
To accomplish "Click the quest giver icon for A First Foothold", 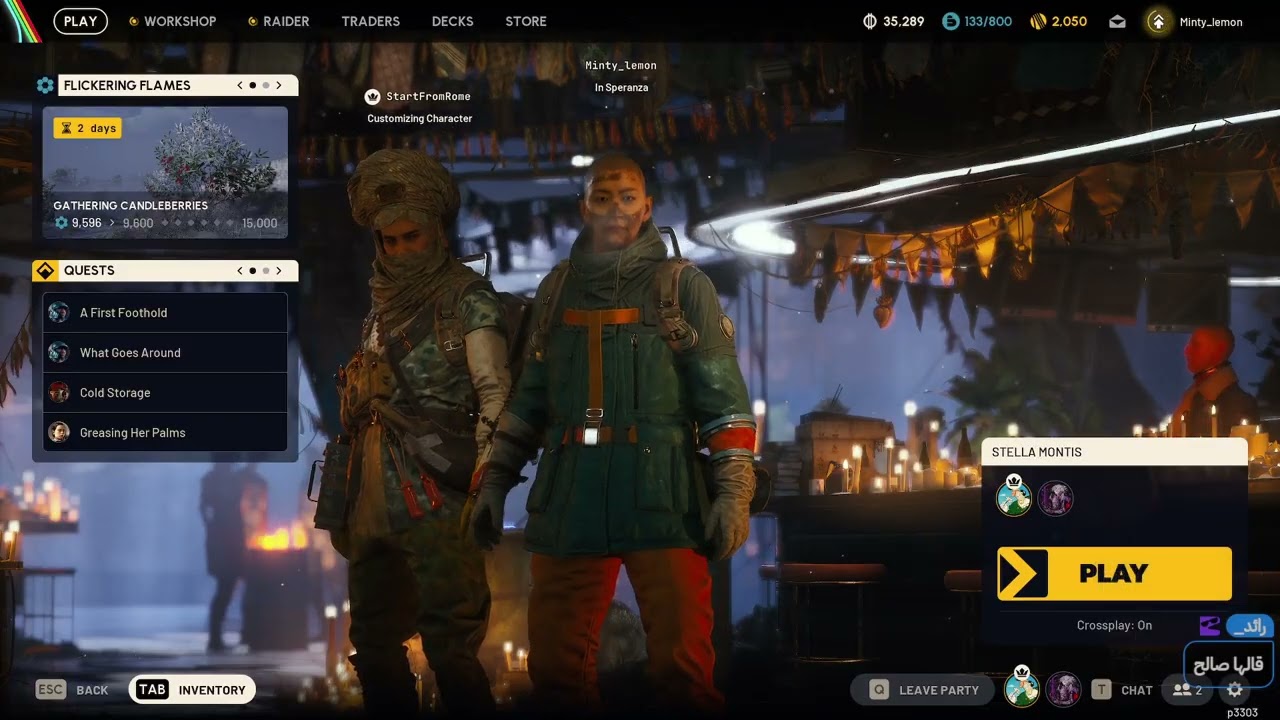I will point(59,312).
